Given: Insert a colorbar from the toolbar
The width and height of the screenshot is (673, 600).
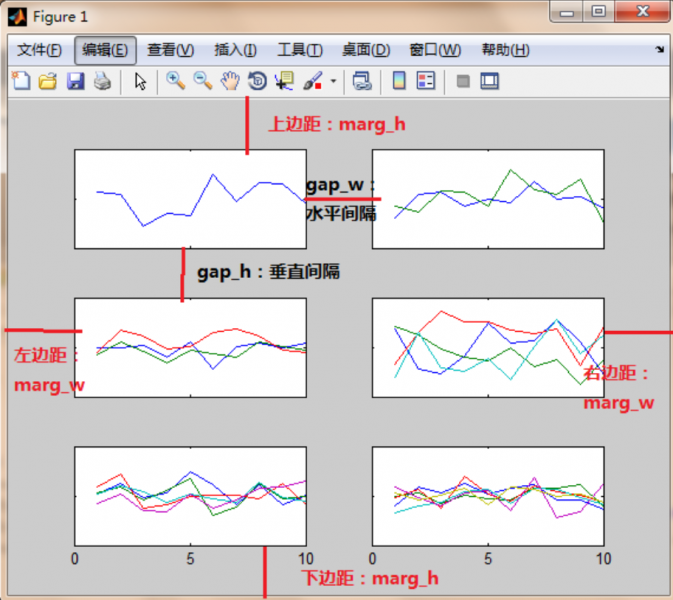Looking at the screenshot, I should coord(398,82).
